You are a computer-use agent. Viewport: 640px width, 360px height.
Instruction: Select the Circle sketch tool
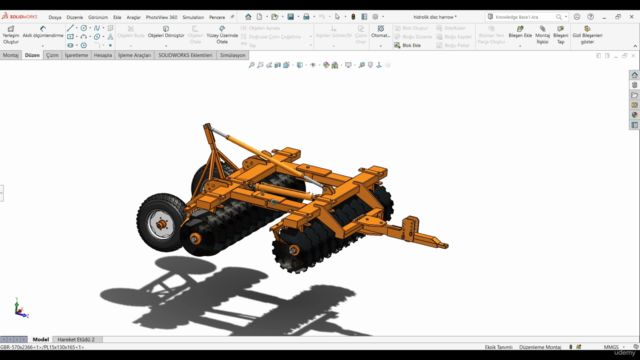click(84, 28)
